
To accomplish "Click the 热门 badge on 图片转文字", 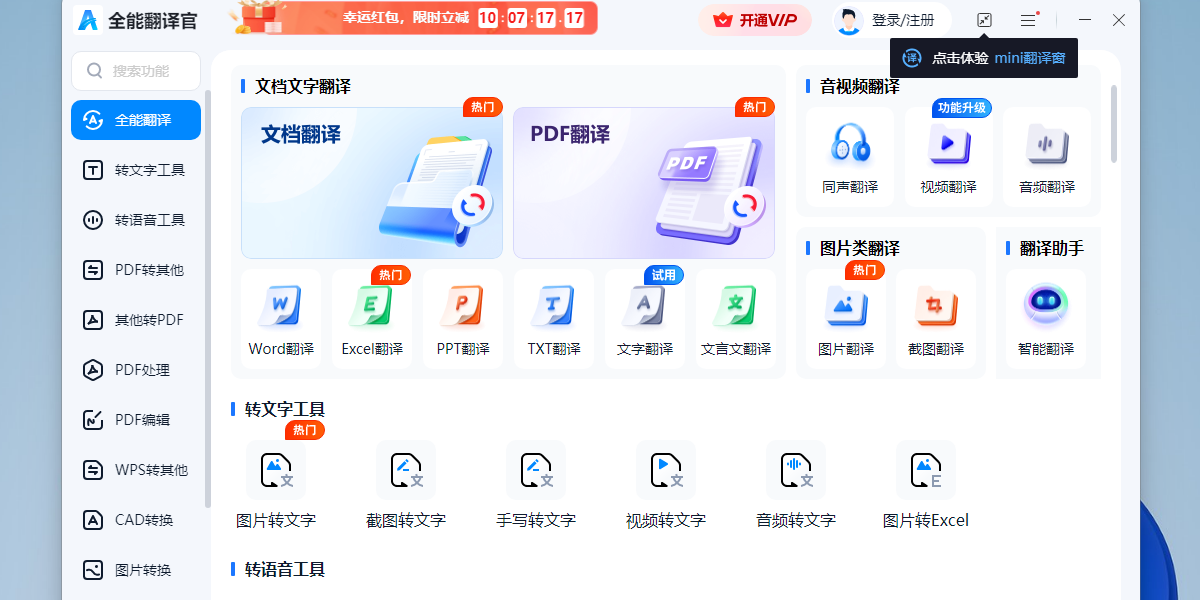I will pyautogui.click(x=305, y=430).
